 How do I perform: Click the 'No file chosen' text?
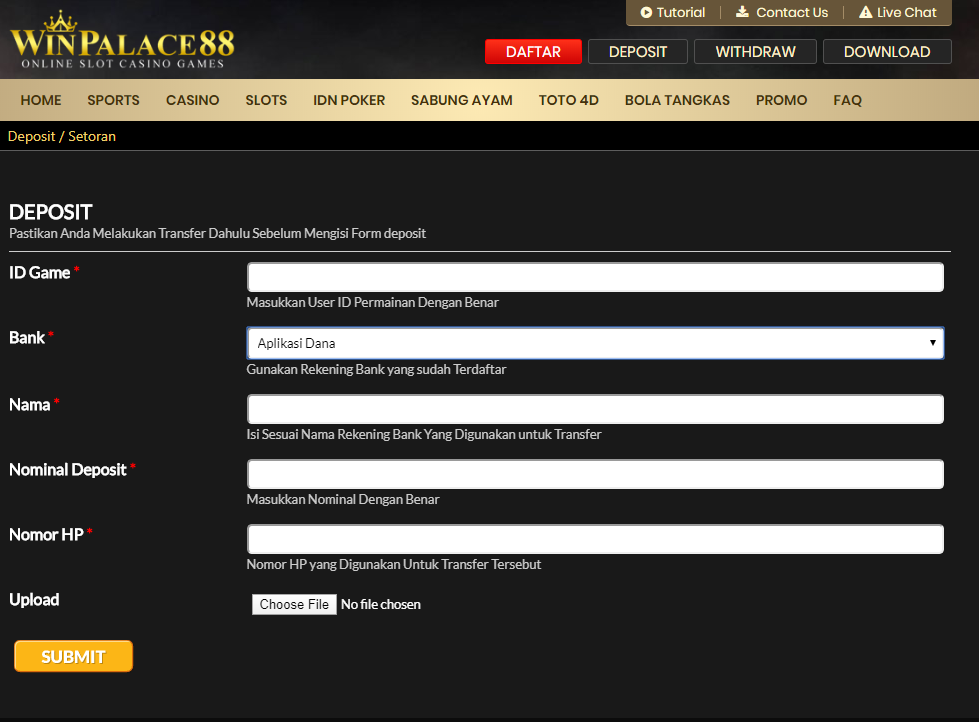(381, 604)
